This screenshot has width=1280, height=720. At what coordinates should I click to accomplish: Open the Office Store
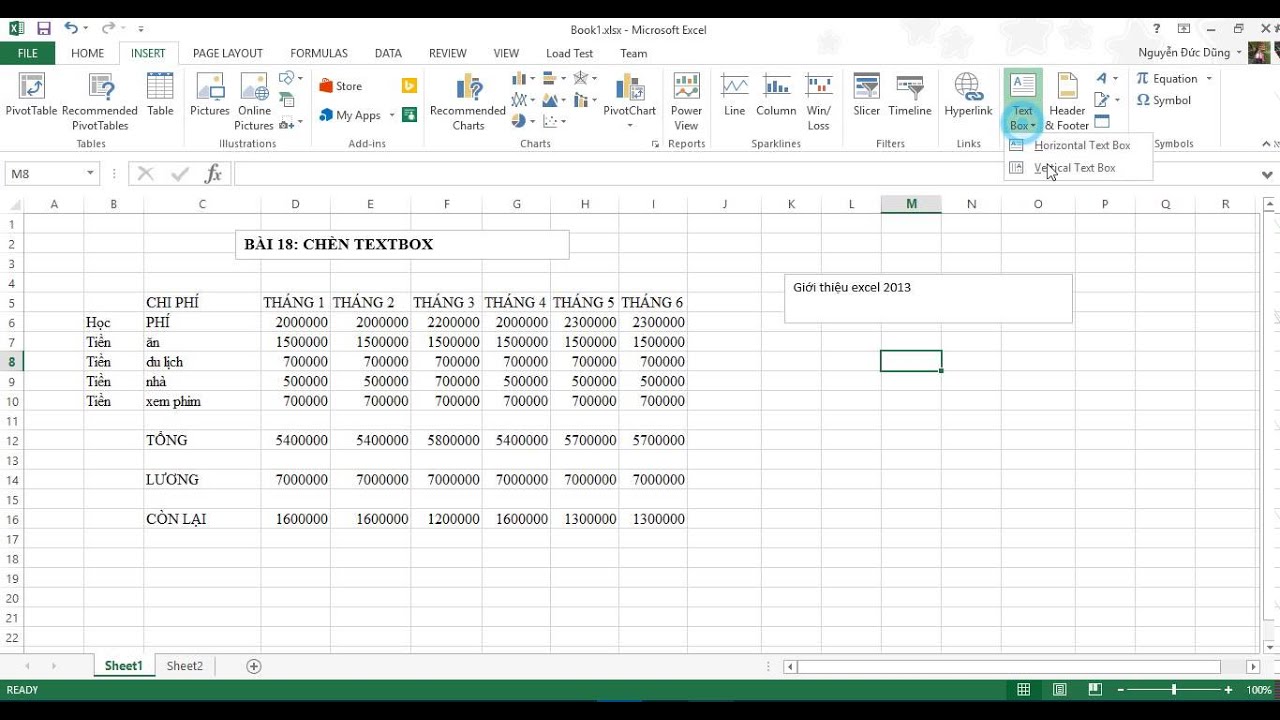tap(340, 86)
